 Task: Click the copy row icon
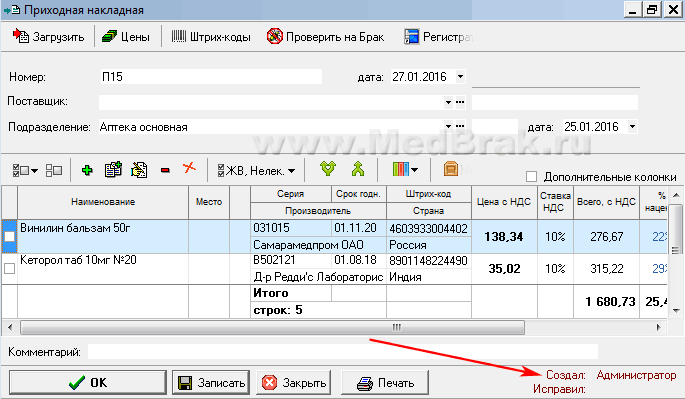113,170
